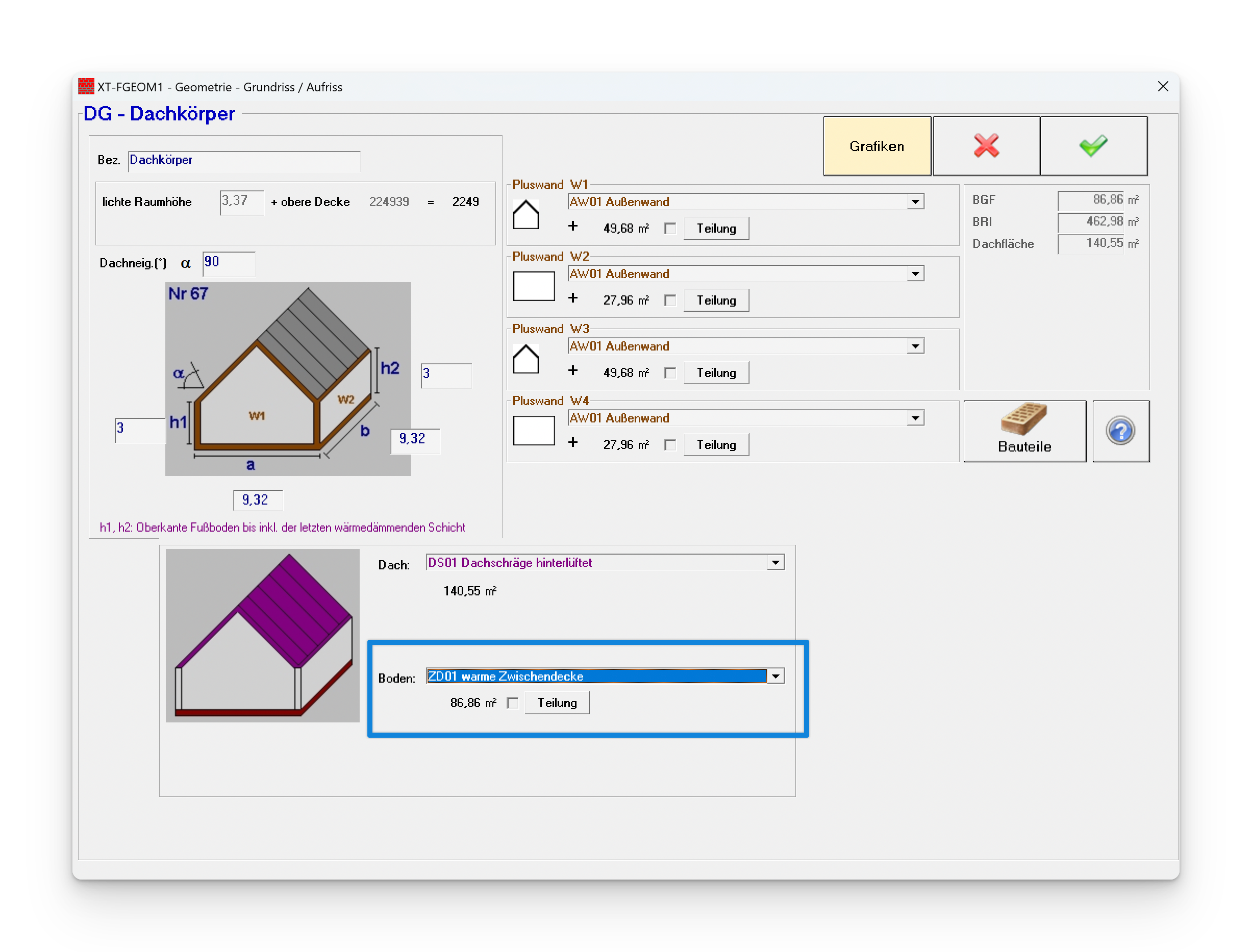This screenshot has height=952, width=1252.
Task: Check the Boden Teilung checkbox
Action: [x=513, y=703]
